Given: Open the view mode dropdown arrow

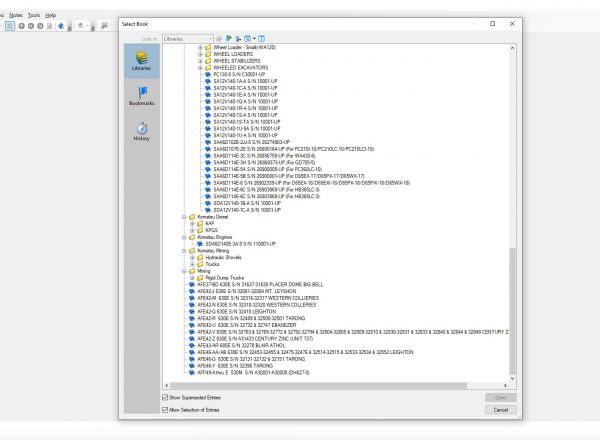Looking at the screenshot, I should click(254, 39).
